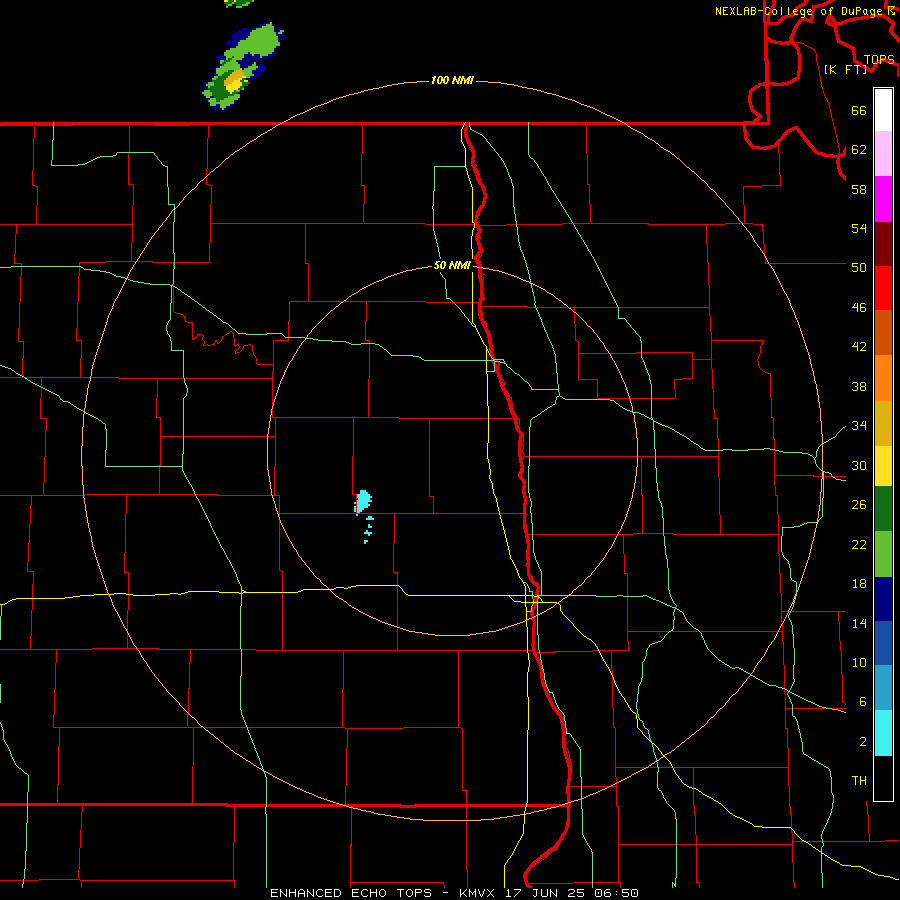Click the legend value 14
900x900 pixels.
(x=859, y=623)
